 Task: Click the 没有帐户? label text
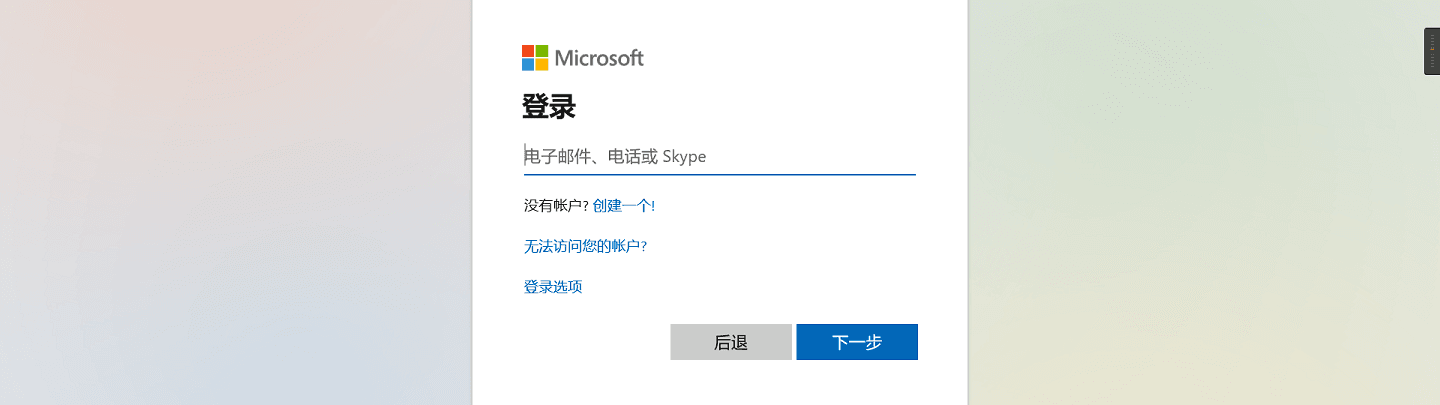[x=556, y=205]
